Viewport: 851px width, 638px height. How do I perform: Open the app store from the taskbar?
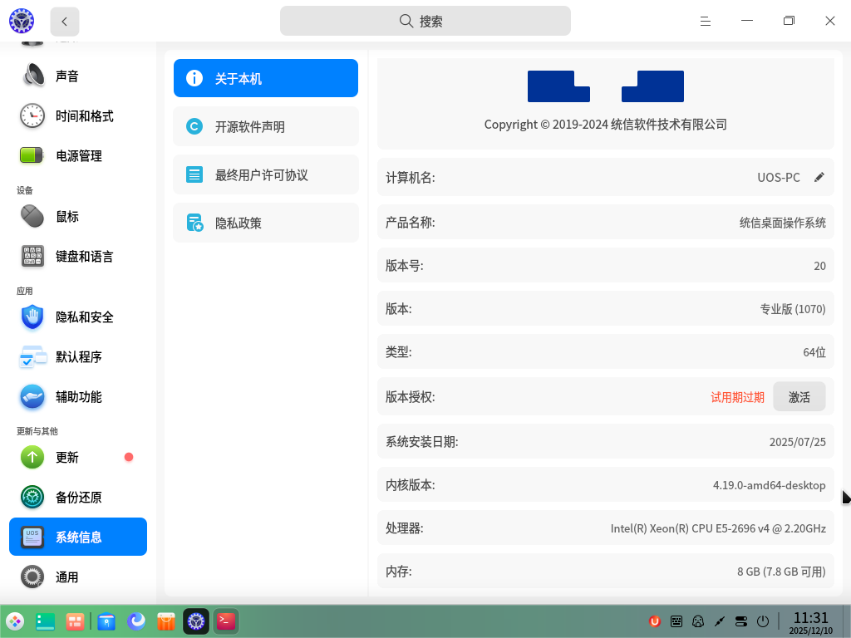tap(165, 621)
